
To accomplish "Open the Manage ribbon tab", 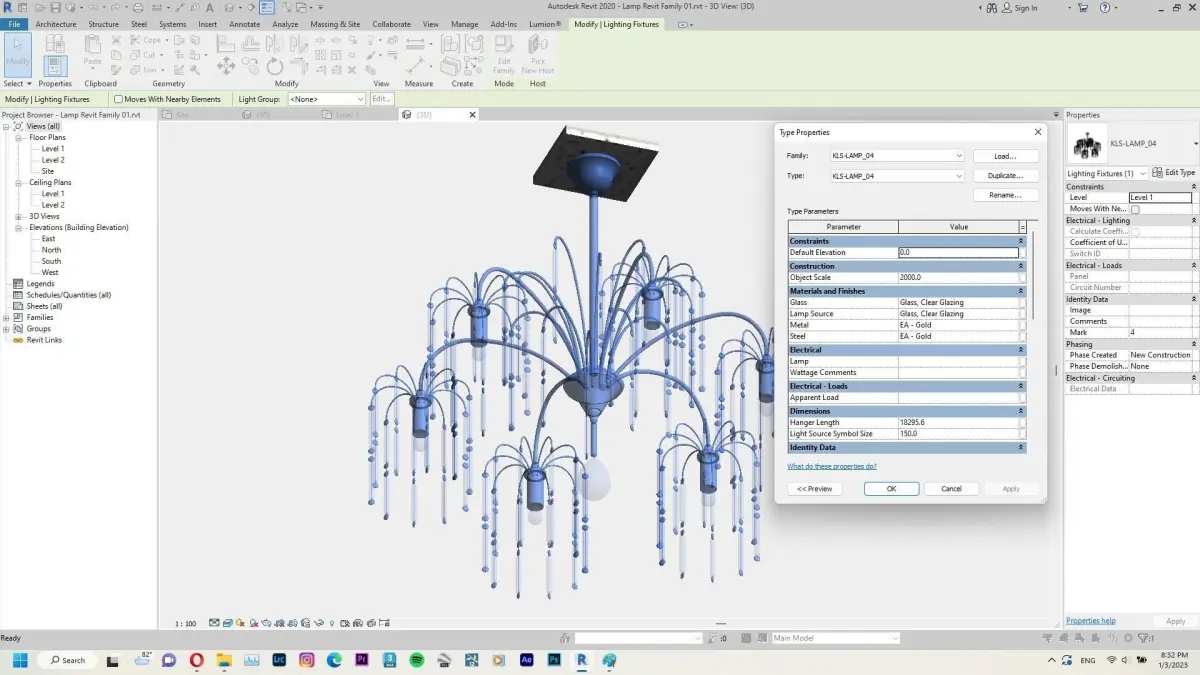I will click(464, 24).
